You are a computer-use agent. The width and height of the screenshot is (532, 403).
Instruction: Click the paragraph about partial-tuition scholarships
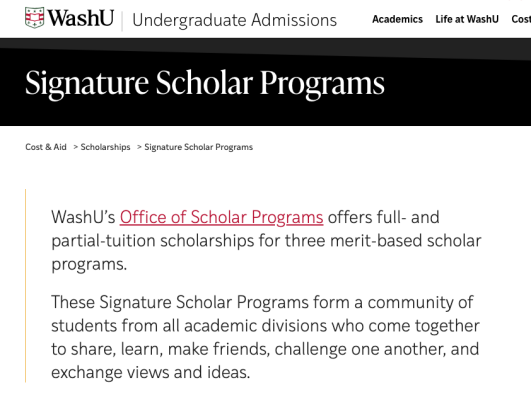point(266,241)
